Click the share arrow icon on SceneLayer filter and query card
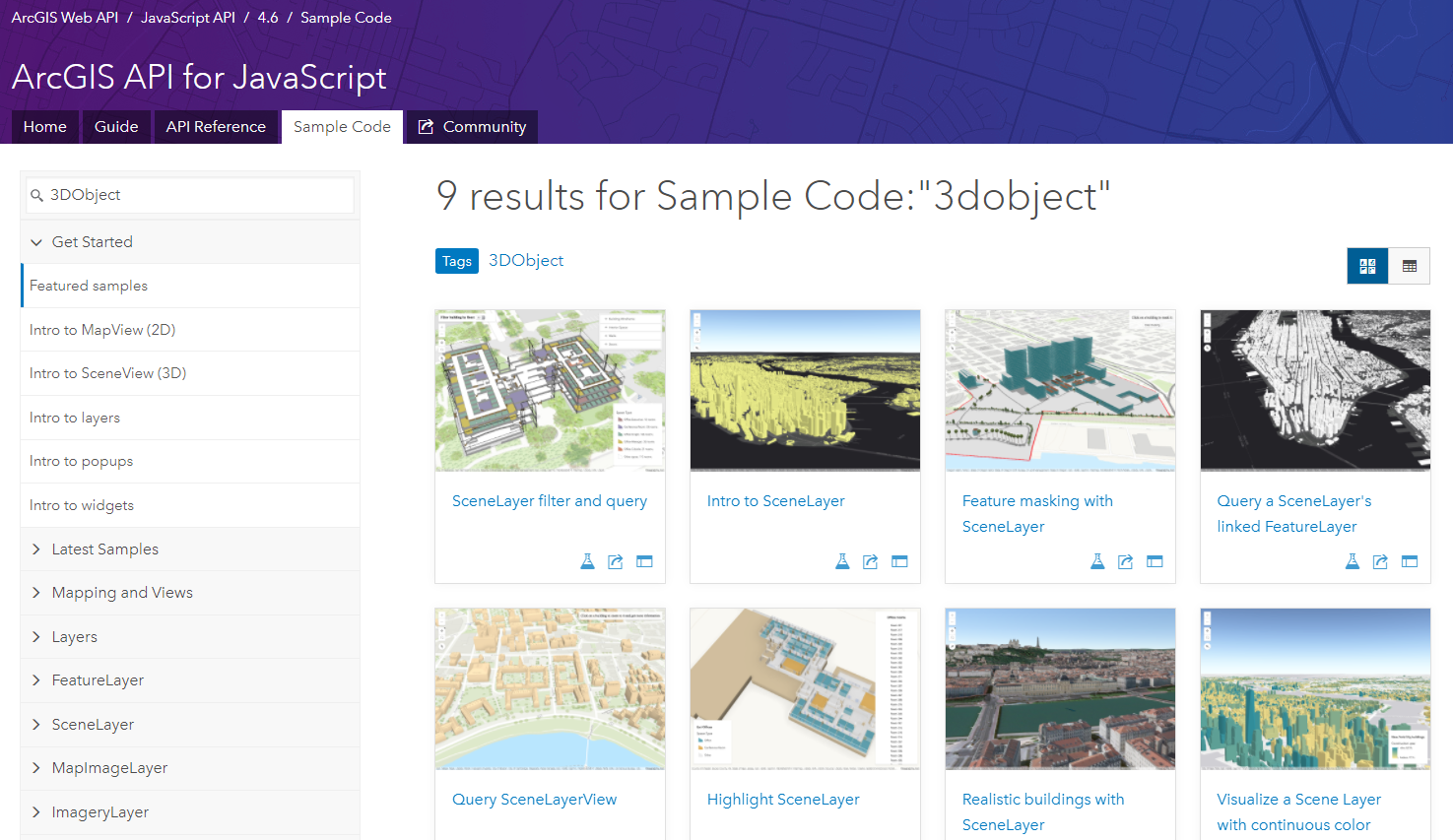Screen dimensions: 1453x840 pyautogui.click(x=616, y=561)
